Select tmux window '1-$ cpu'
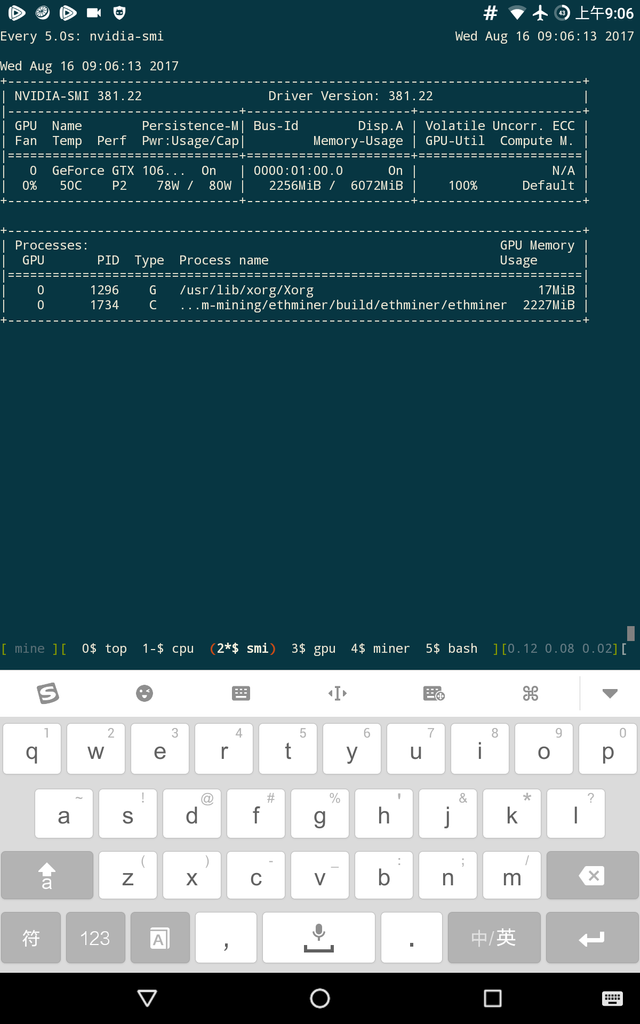The image size is (640, 1024). click(168, 648)
